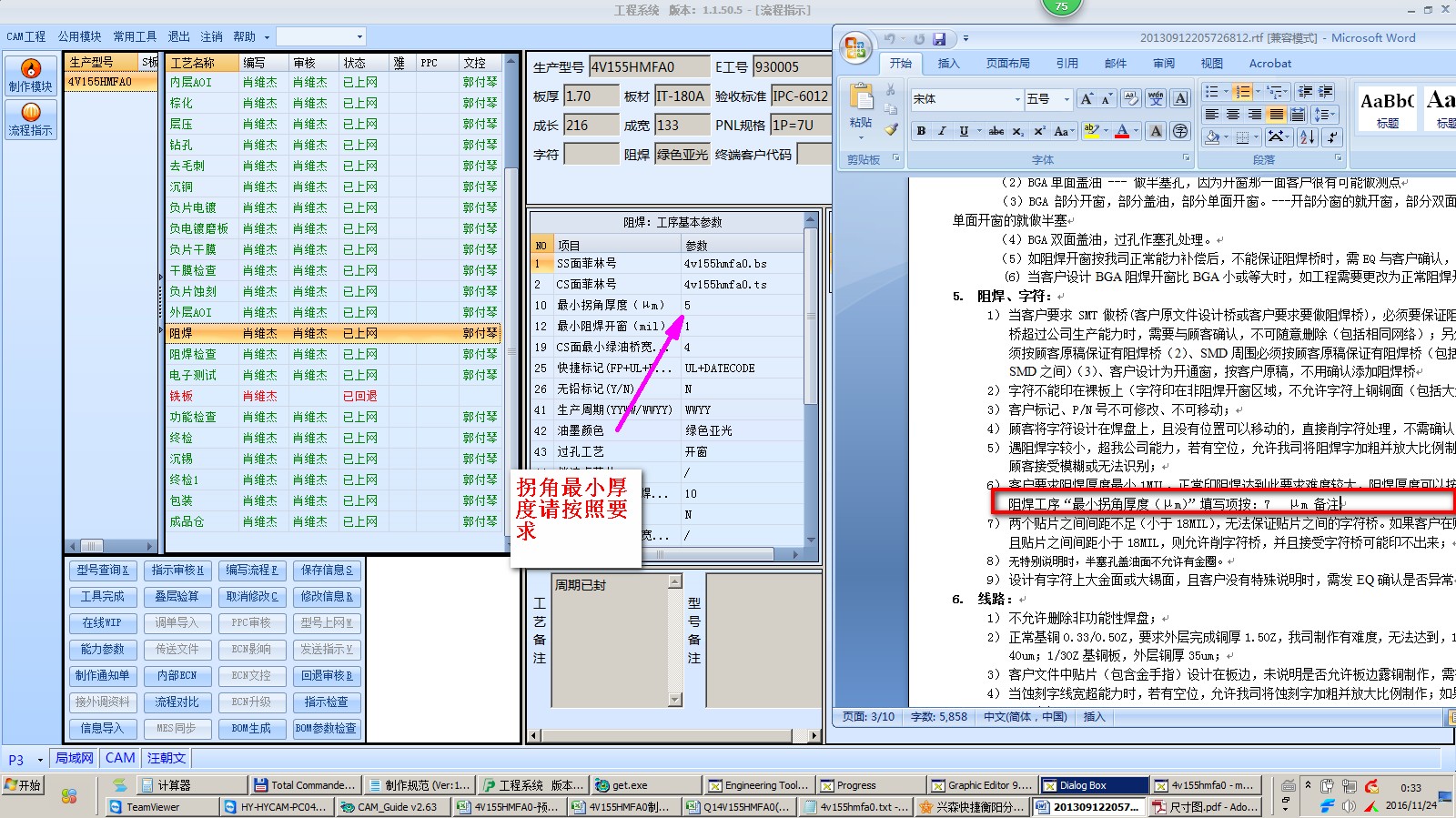Click 叠层验算 button
The width and height of the screenshot is (1456, 818).
(x=177, y=596)
